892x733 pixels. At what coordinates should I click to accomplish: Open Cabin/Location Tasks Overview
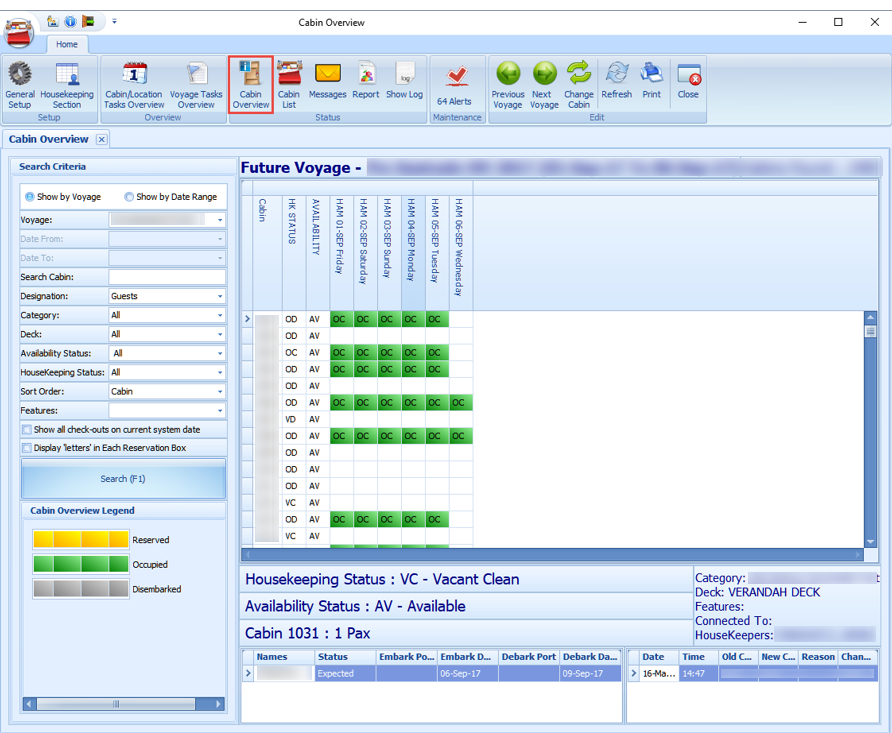tap(133, 85)
